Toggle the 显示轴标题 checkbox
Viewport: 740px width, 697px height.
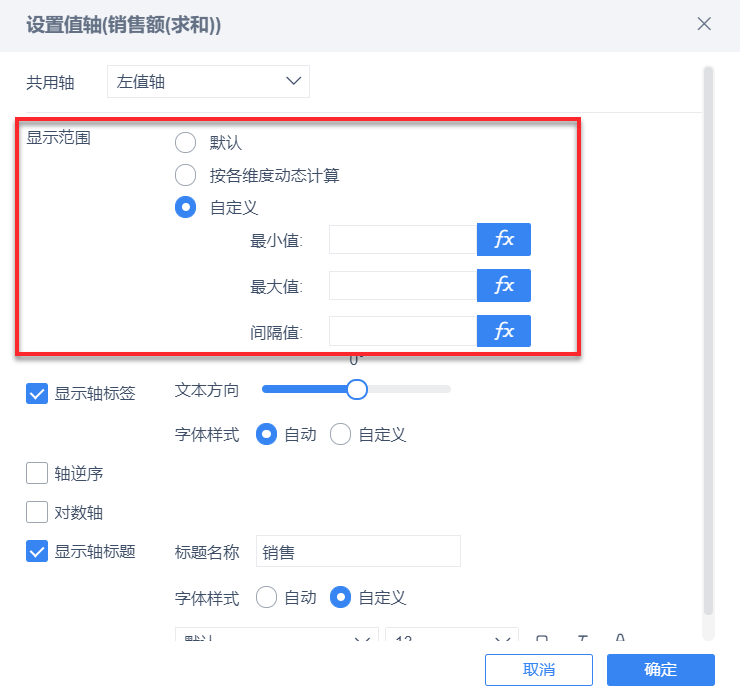click(37, 551)
